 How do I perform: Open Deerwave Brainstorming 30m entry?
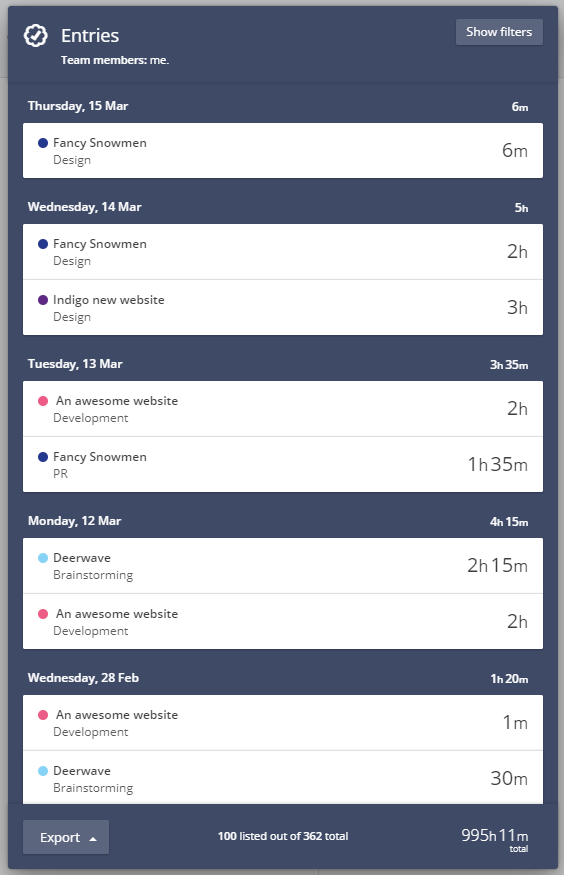point(283,777)
